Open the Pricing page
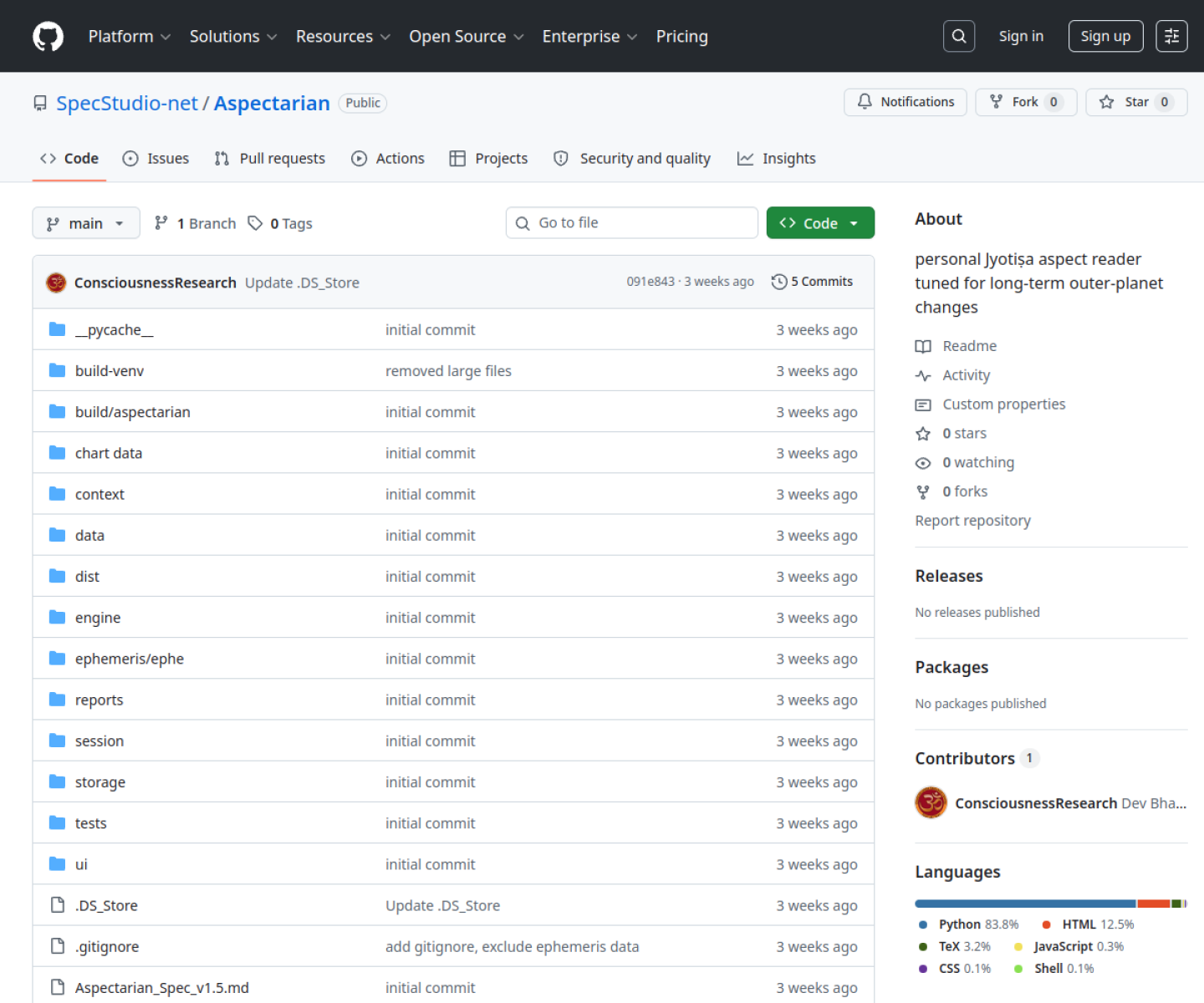1204x1003 pixels. pos(681,36)
